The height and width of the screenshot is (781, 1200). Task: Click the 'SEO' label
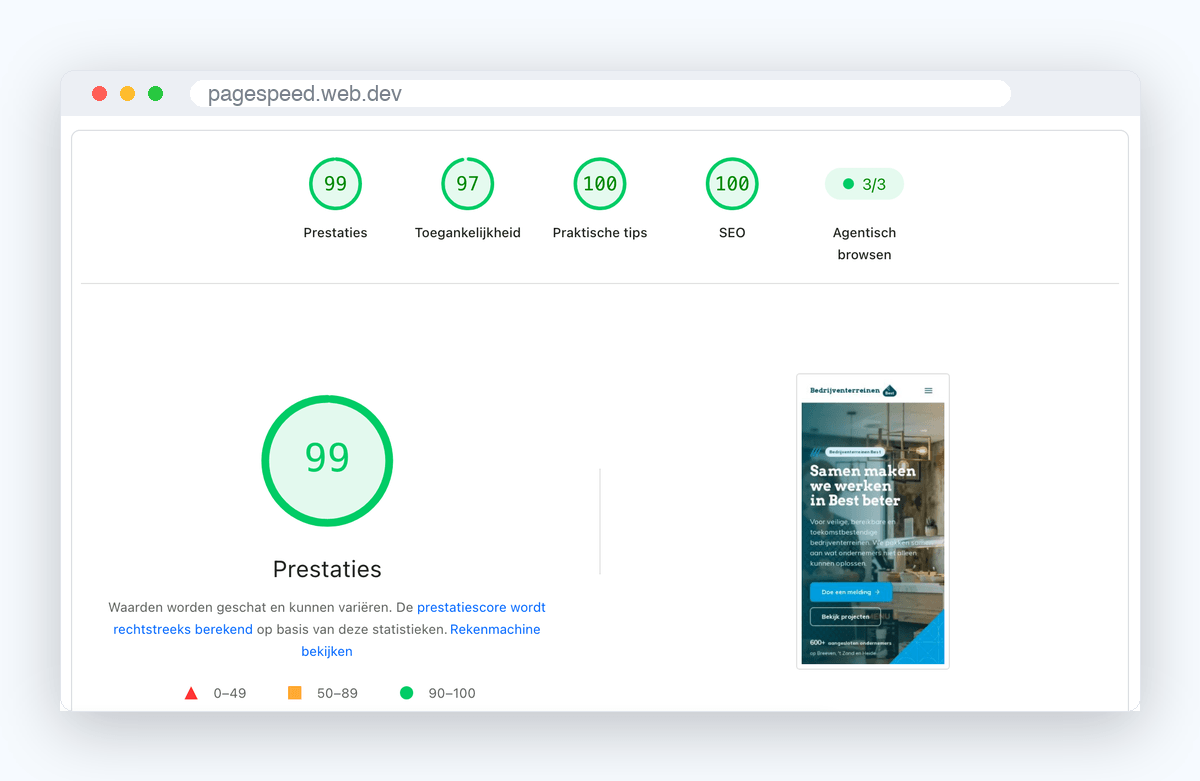pos(732,233)
